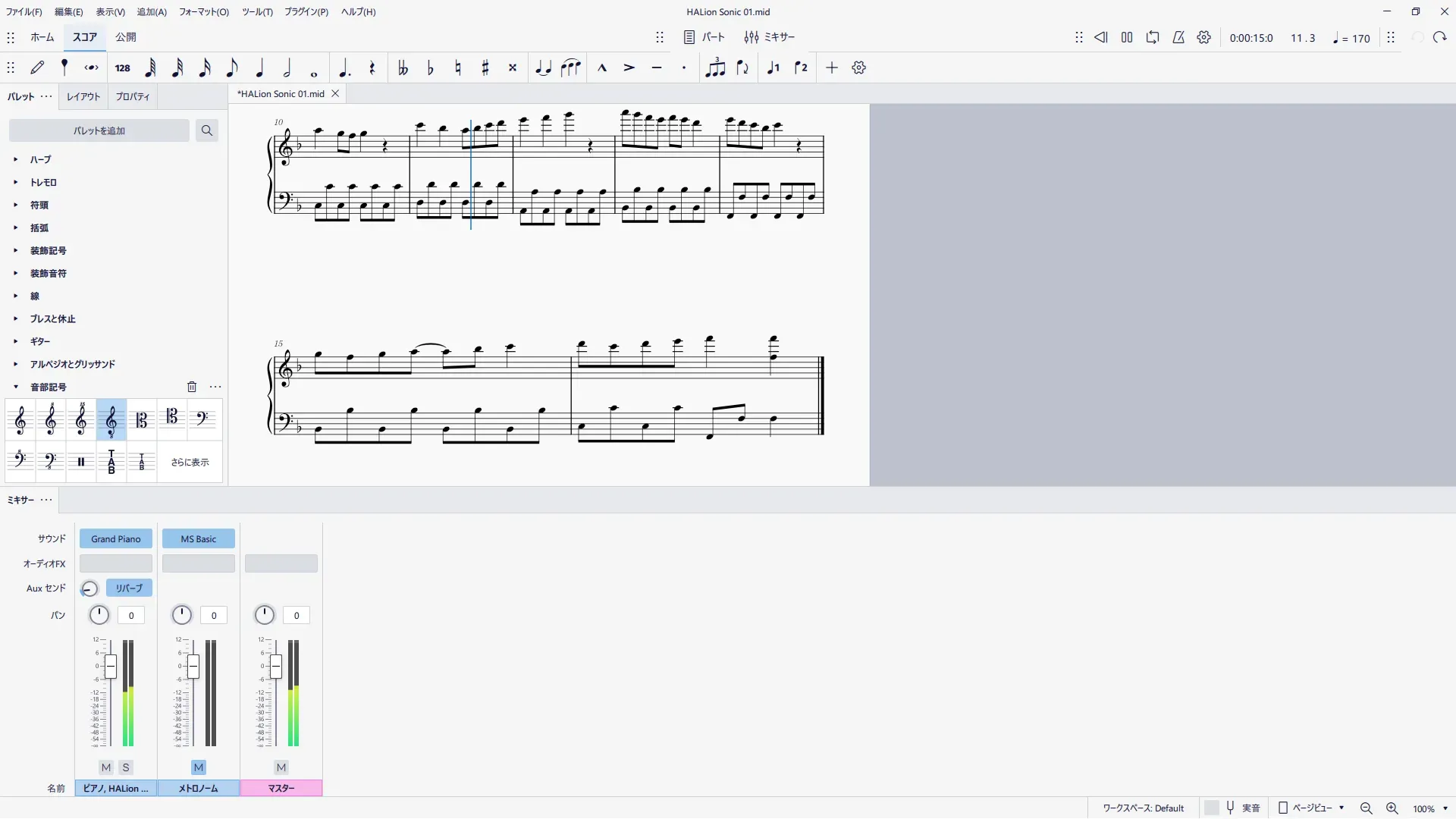This screenshot has height=819, width=1456.
Task: Mute the piano HALion channel
Action: coord(106,767)
